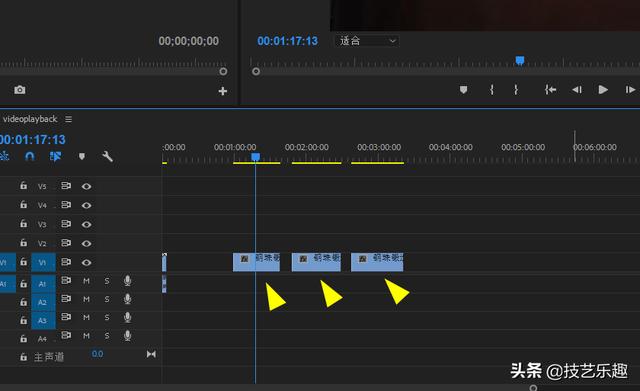Click the master track volume value 0.0
This screenshot has height=391, width=640.
pyautogui.click(x=97, y=354)
